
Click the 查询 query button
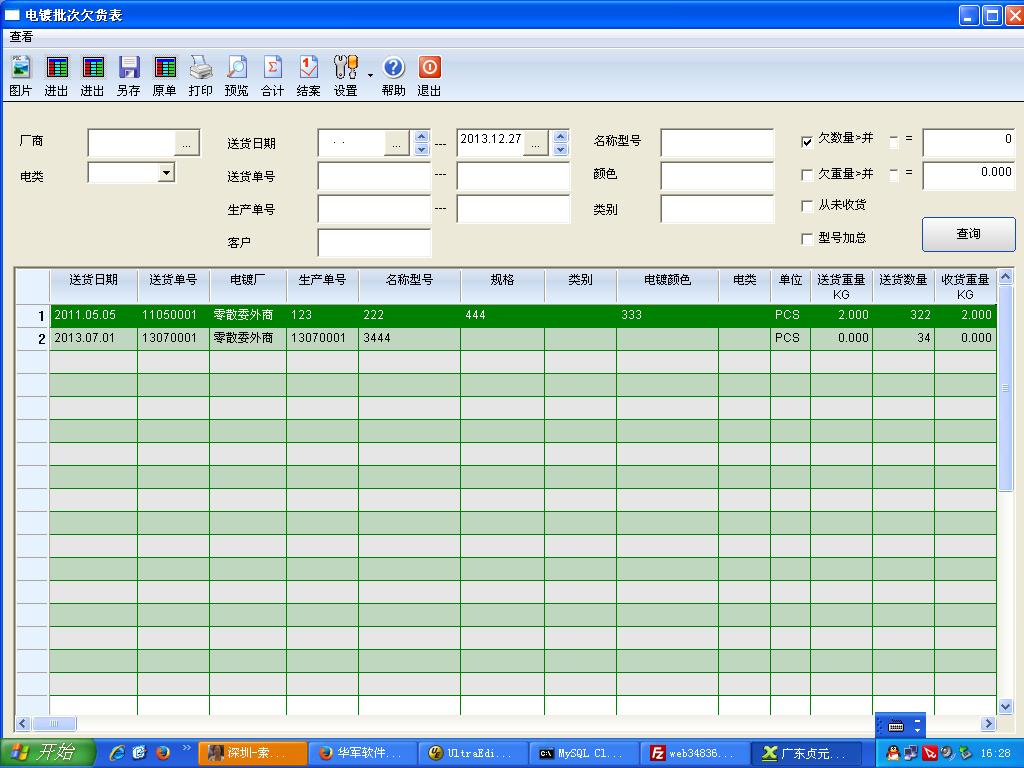point(968,234)
